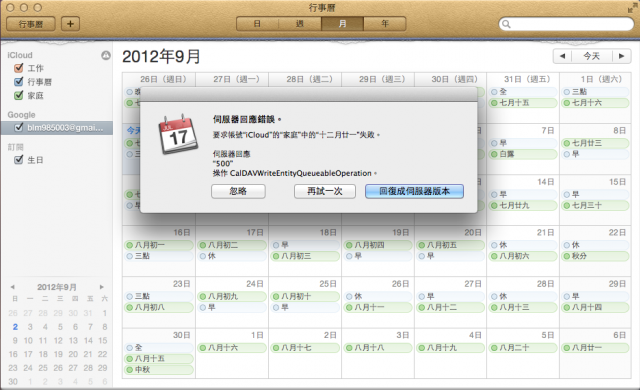The height and width of the screenshot is (390, 640).
Task: Open the 中秋 event on the 30th
Action: (159, 370)
